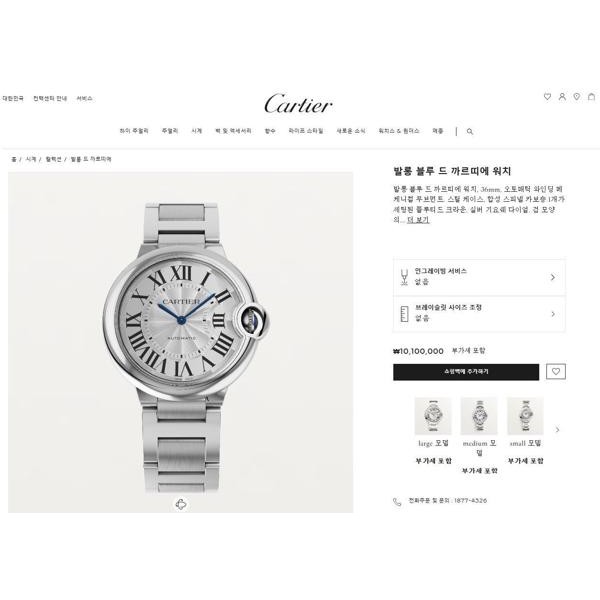This screenshot has height=600, width=600.
Task: Add watch to wishlist with heart button
Action: click(x=556, y=372)
